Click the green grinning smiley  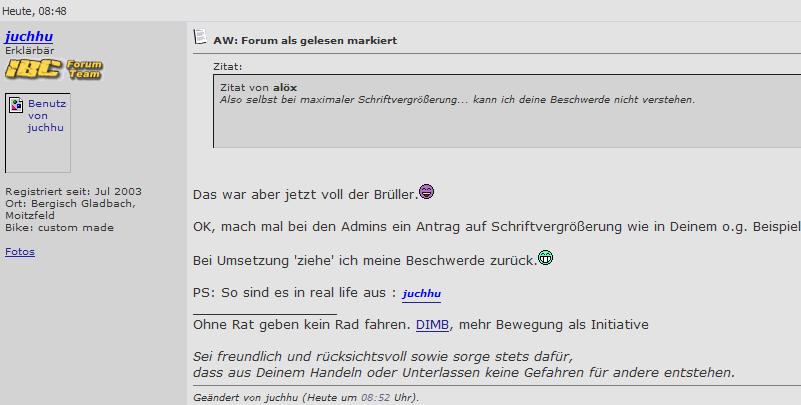pos(546,257)
